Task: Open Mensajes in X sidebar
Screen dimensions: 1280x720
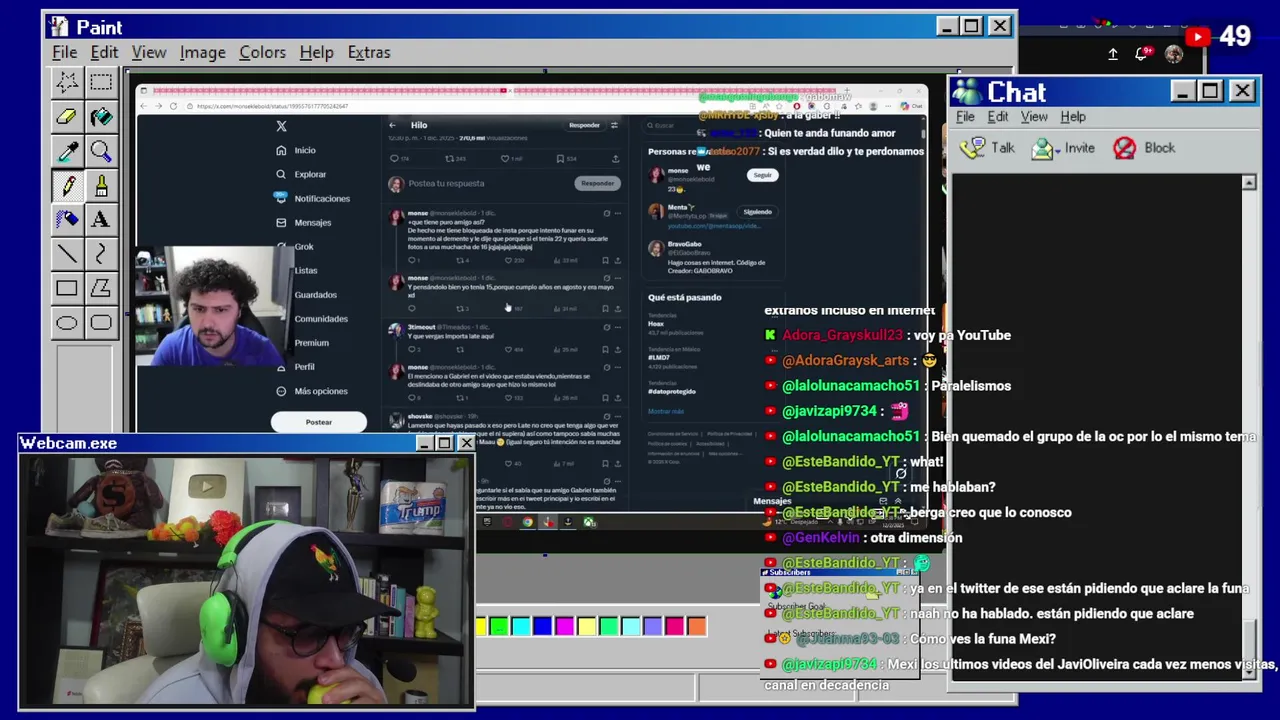Action: 303,222
